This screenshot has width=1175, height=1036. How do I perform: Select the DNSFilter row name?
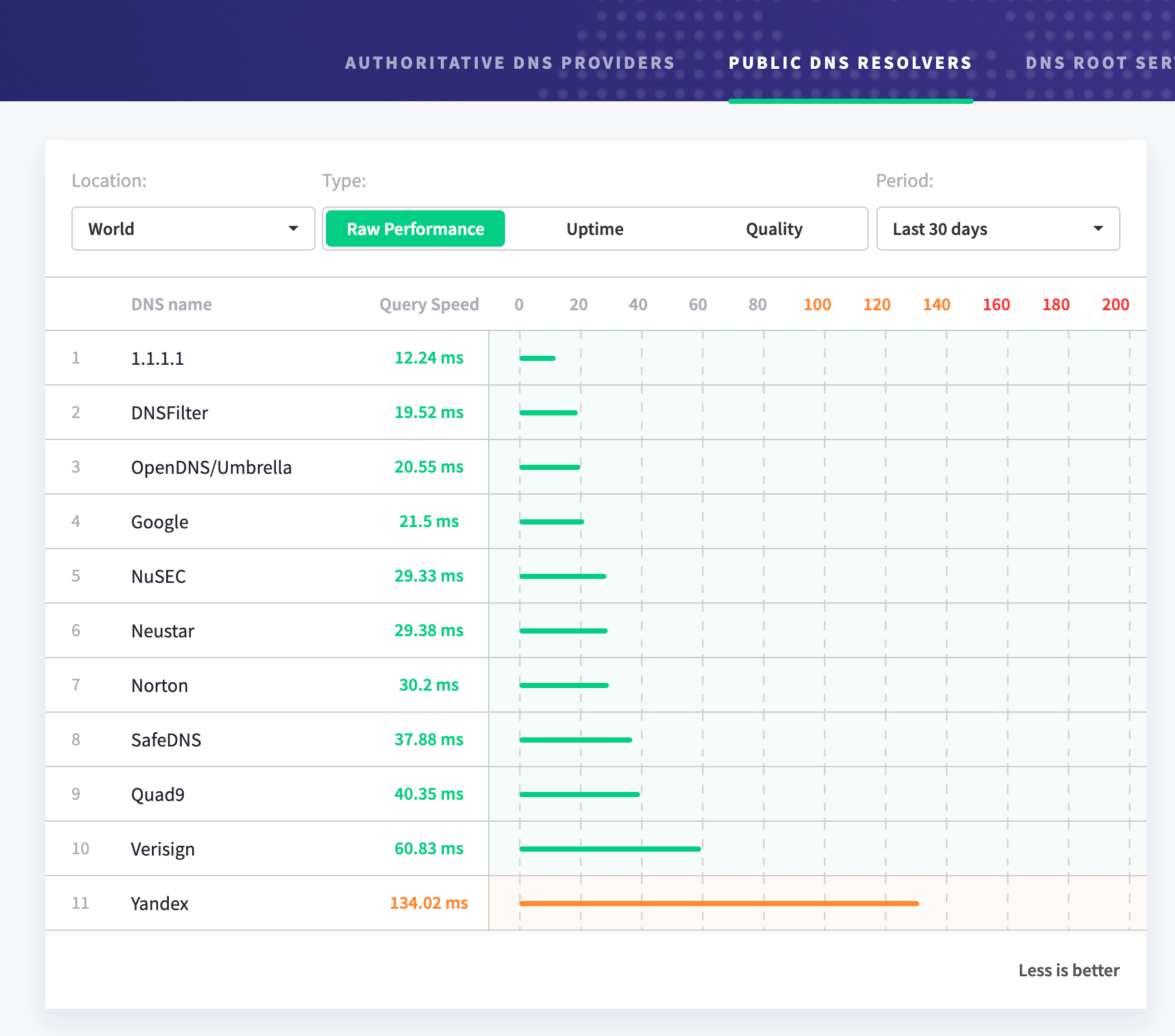click(169, 413)
